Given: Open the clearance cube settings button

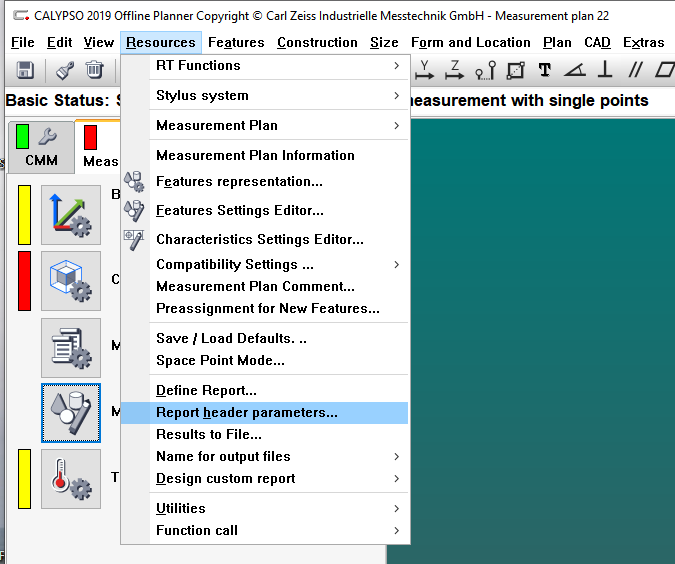Looking at the screenshot, I should (70, 281).
